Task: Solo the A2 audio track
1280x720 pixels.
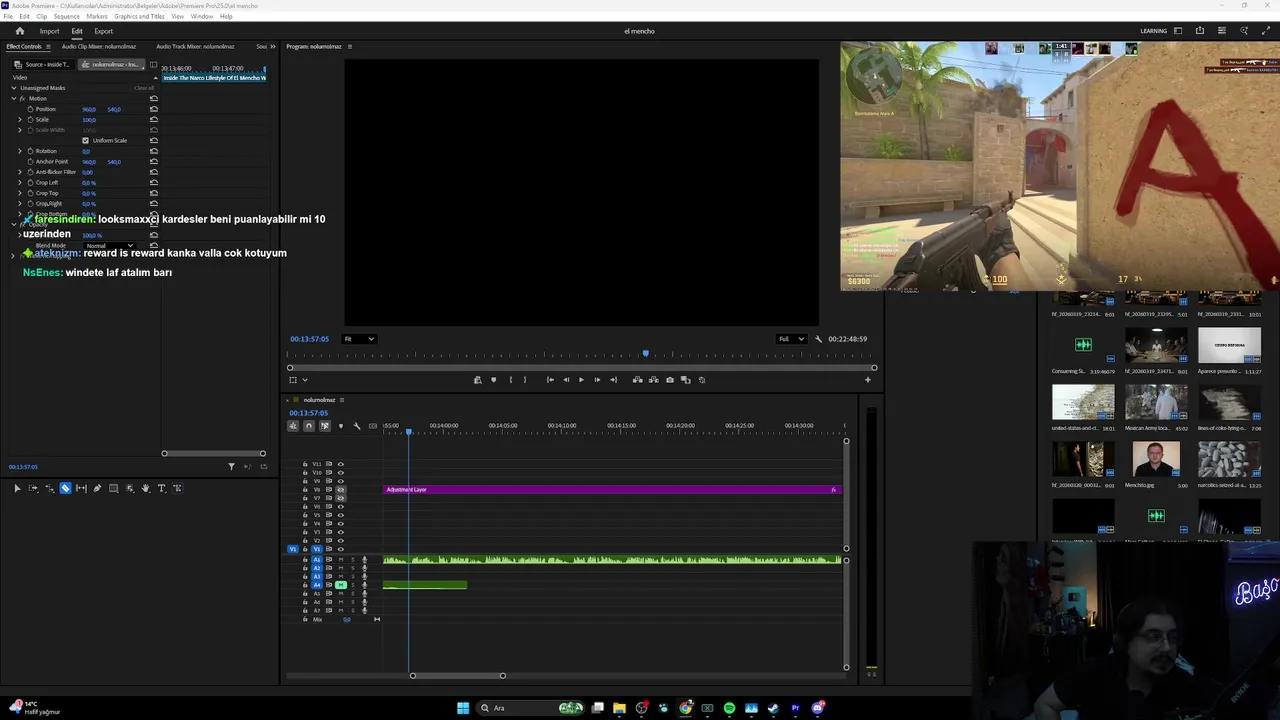Action: 353,568
